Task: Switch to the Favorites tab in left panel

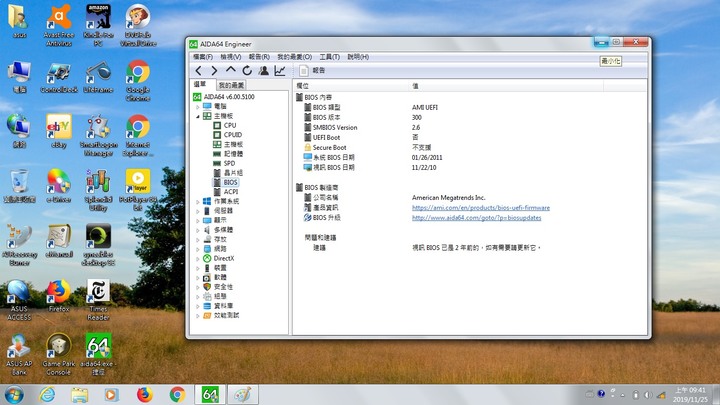Action: 231,85
